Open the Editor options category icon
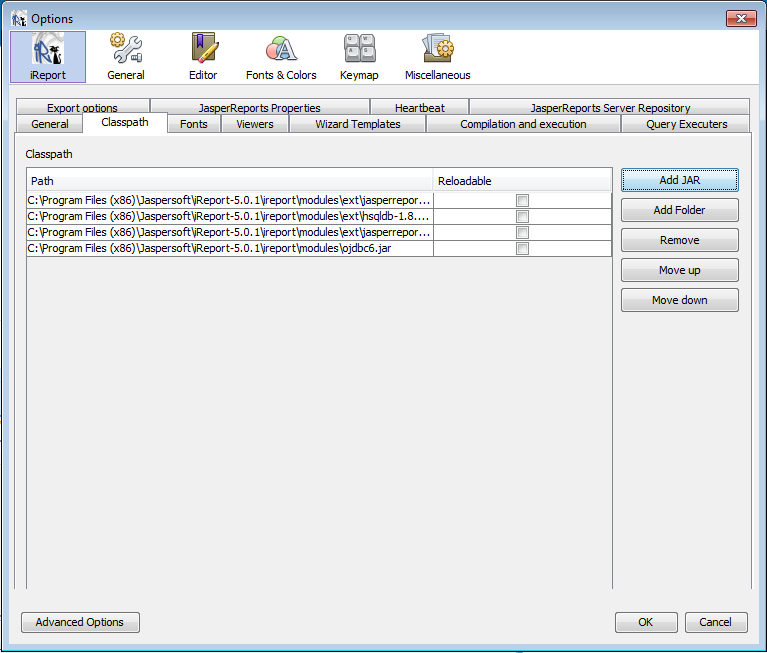767x653 pixels. point(203,57)
